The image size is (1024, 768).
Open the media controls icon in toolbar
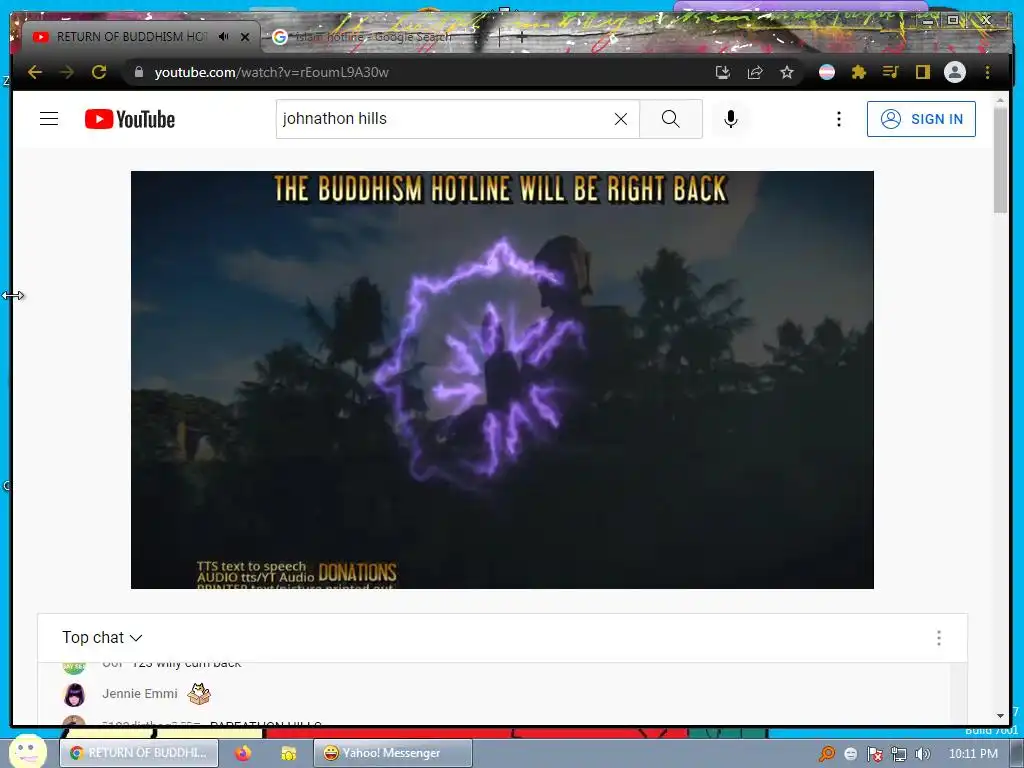pos(891,72)
